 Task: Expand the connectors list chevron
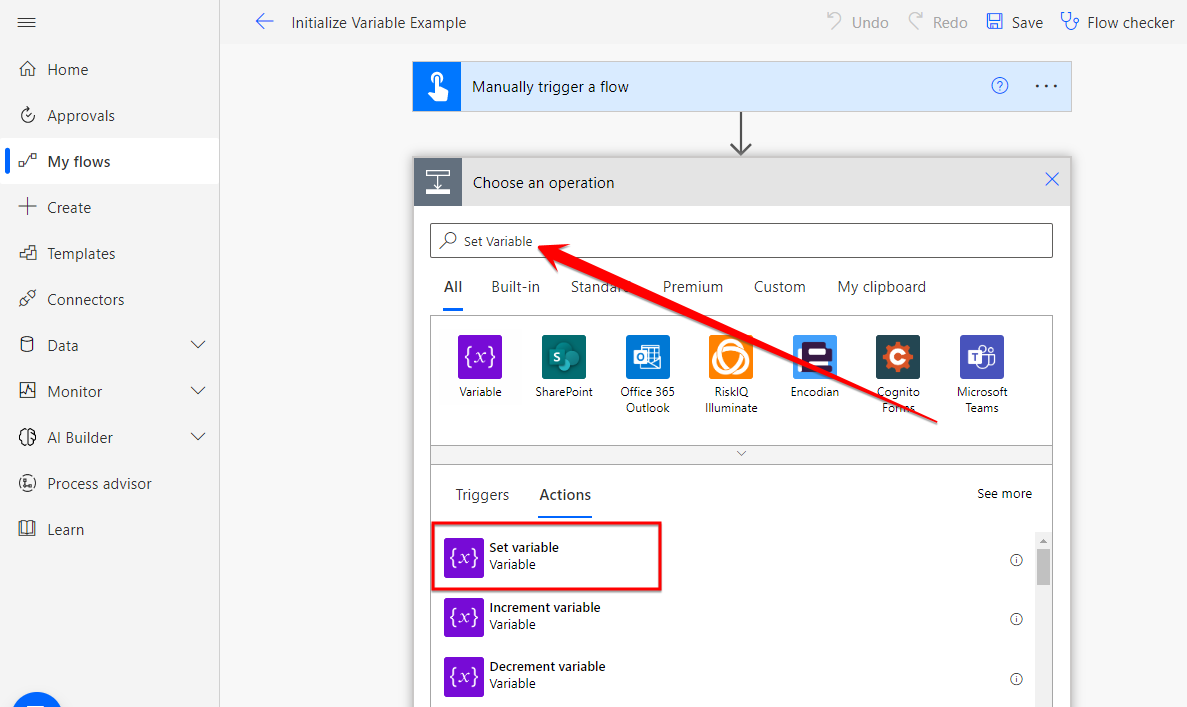click(x=741, y=453)
